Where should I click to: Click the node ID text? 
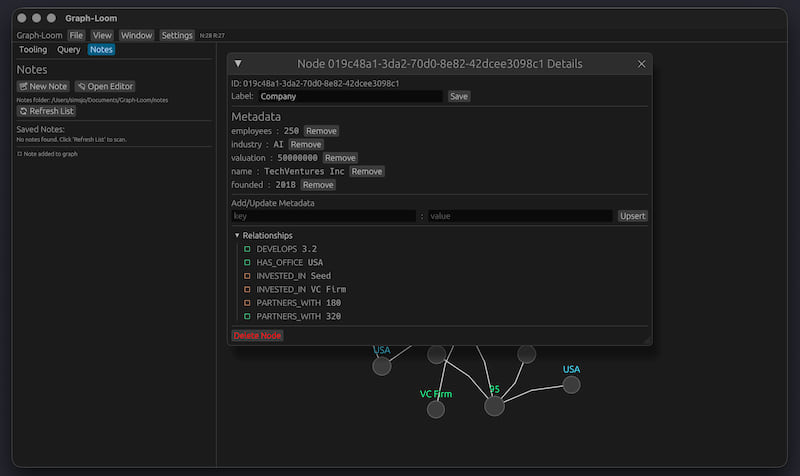315,83
